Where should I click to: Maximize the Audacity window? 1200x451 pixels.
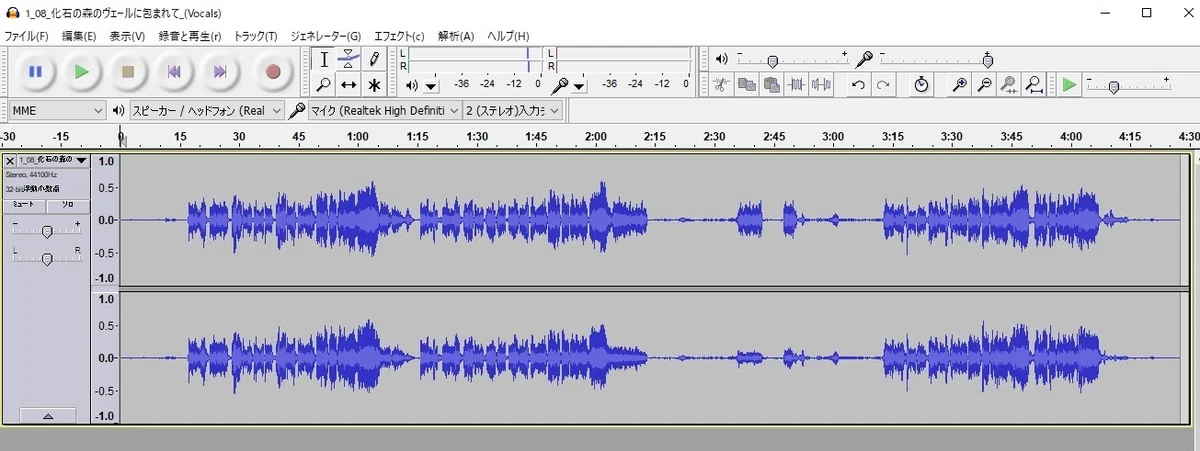coord(1147,13)
